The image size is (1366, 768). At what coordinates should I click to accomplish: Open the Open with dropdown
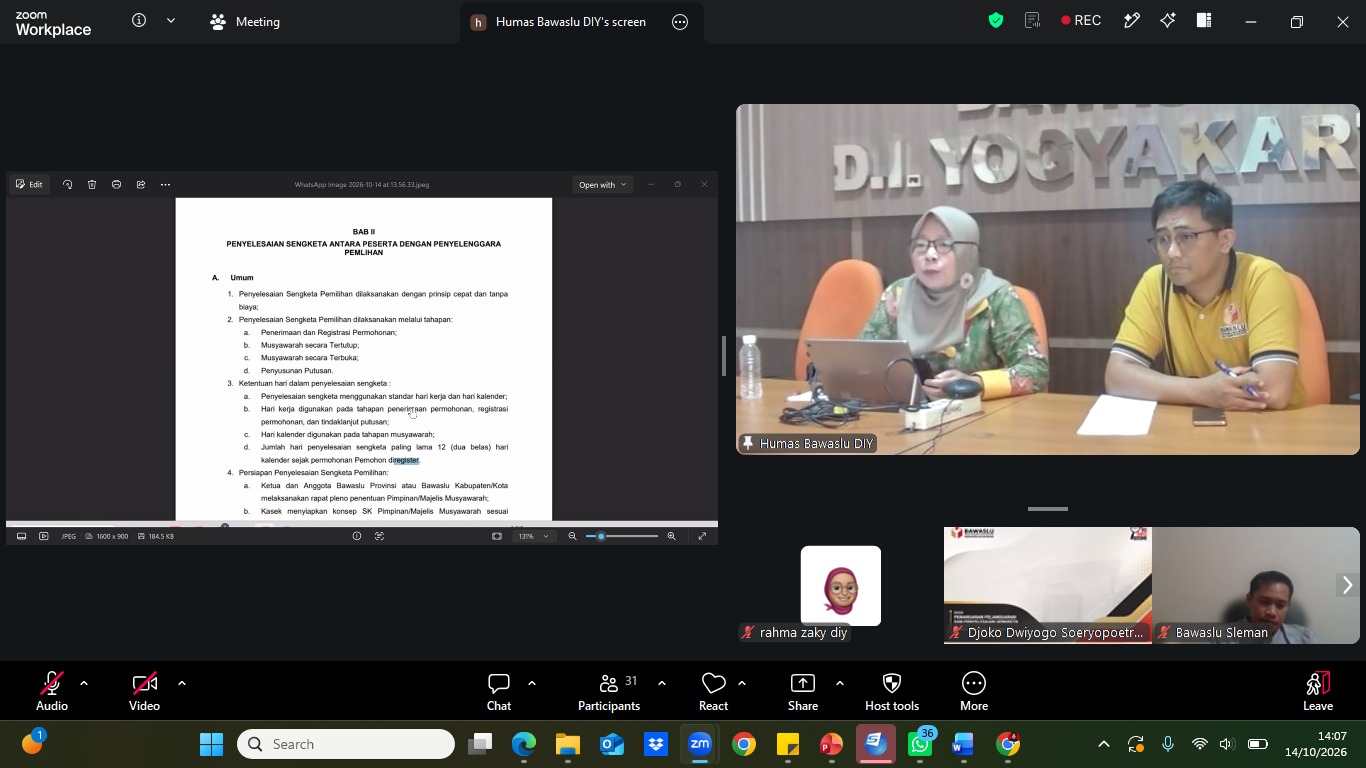click(603, 184)
